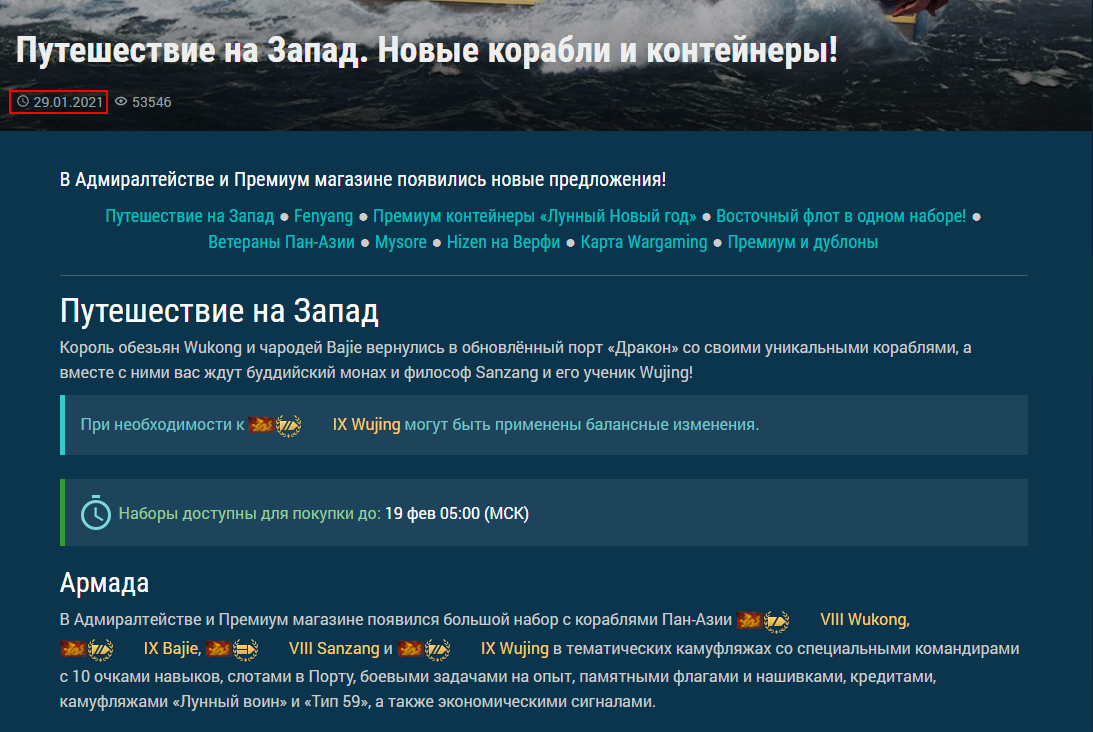Open VIII Wukong ship link

tap(865, 620)
